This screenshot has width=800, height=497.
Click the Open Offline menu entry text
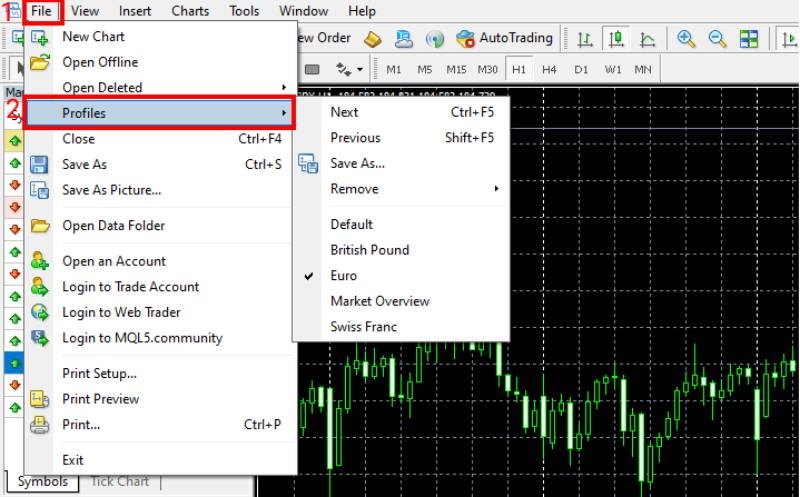(100, 62)
